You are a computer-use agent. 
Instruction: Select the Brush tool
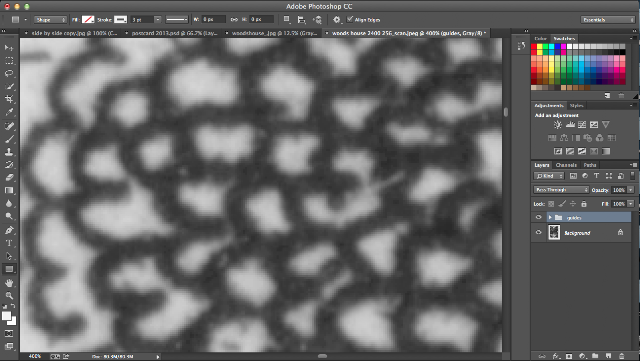point(9,139)
